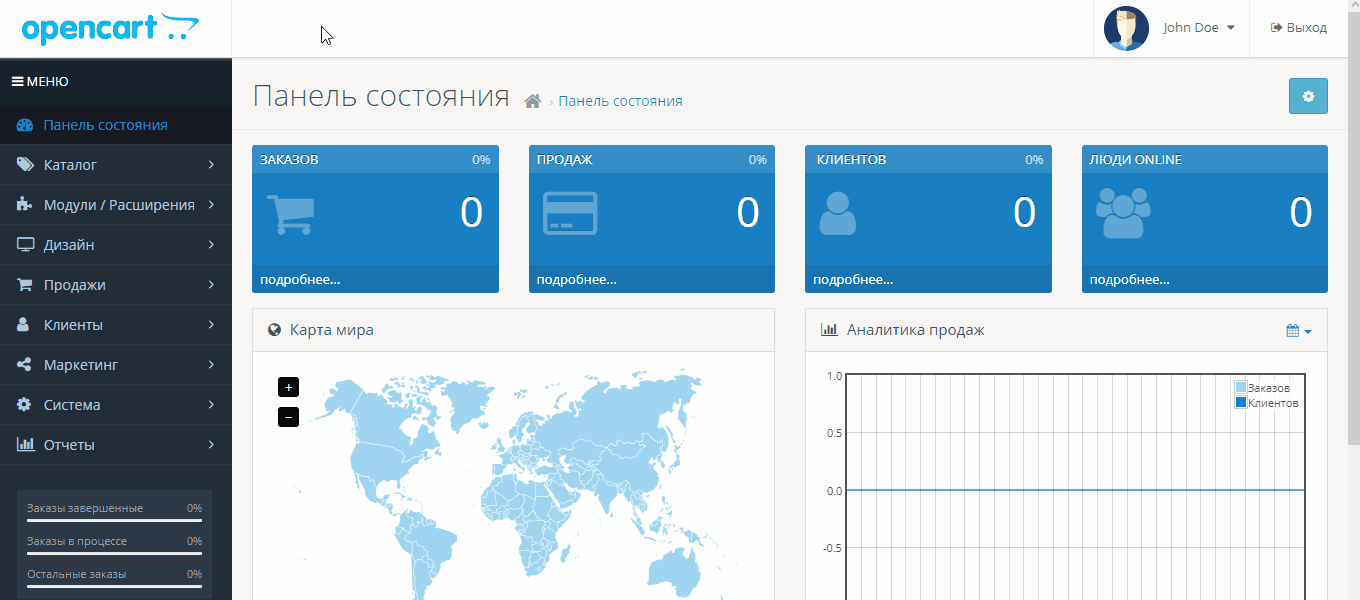Zoom out on the world map
The height and width of the screenshot is (600, 1360).
(289, 417)
